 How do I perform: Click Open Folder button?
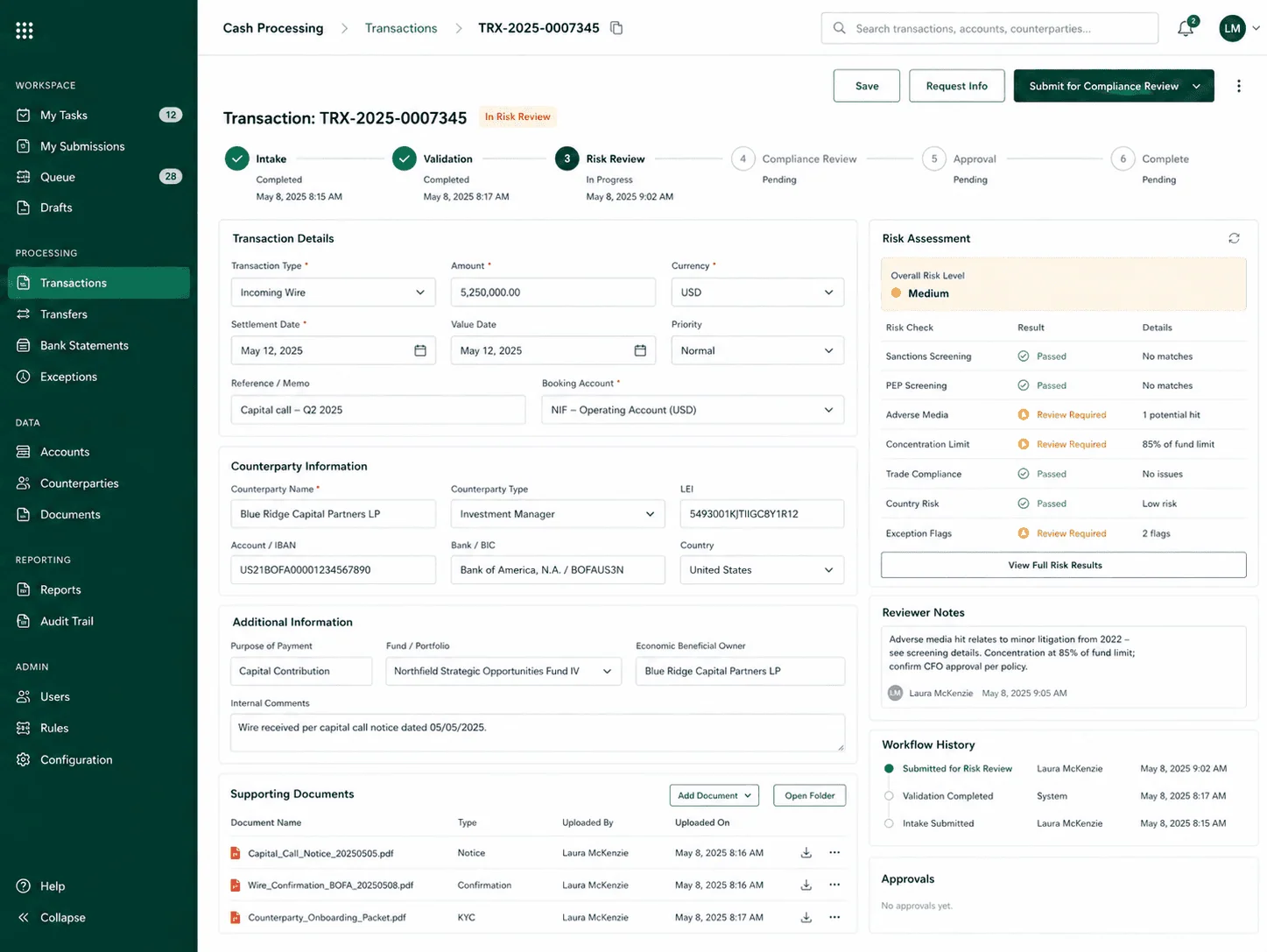810,795
